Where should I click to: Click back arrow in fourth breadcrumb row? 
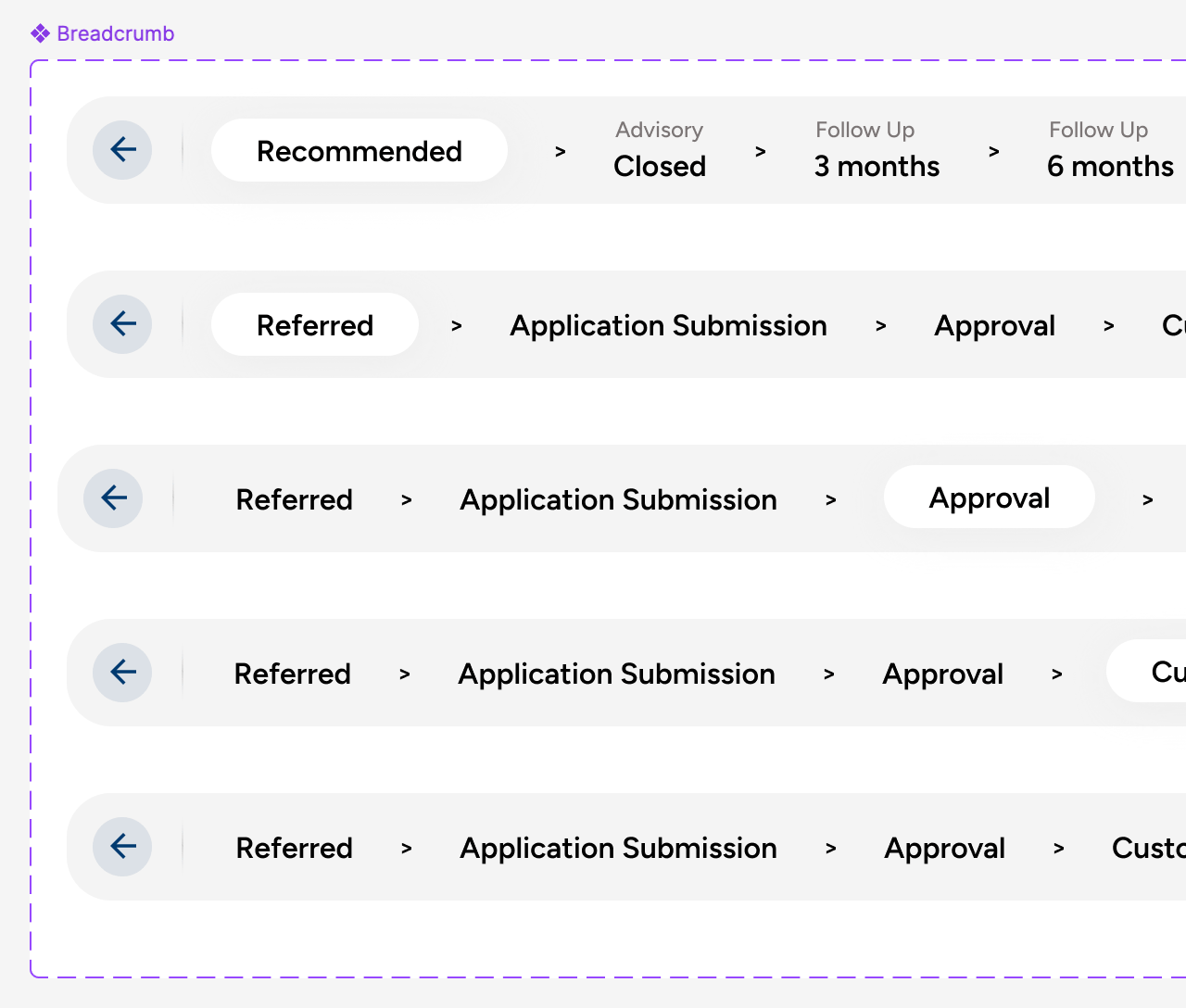[122, 673]
